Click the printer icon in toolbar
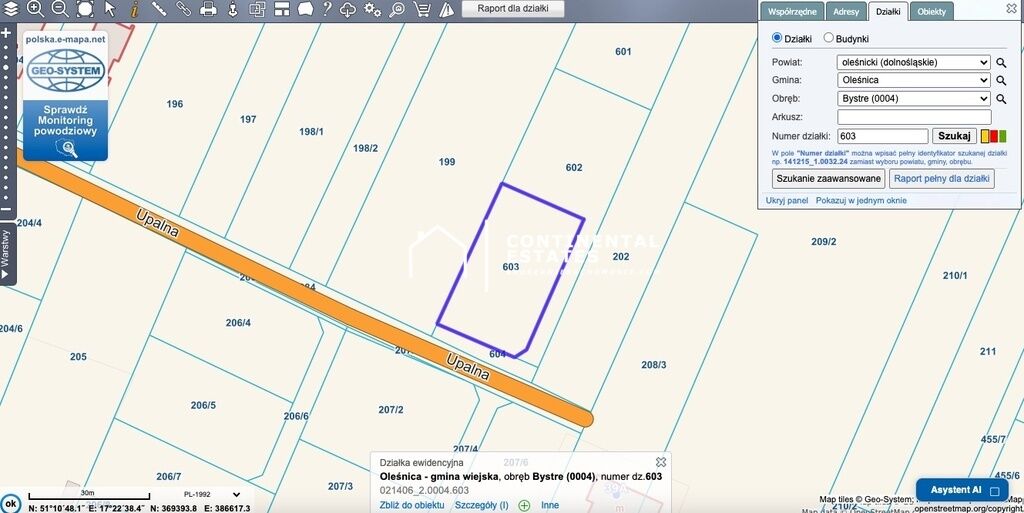 pyautogui.click(x=208, y=9)
